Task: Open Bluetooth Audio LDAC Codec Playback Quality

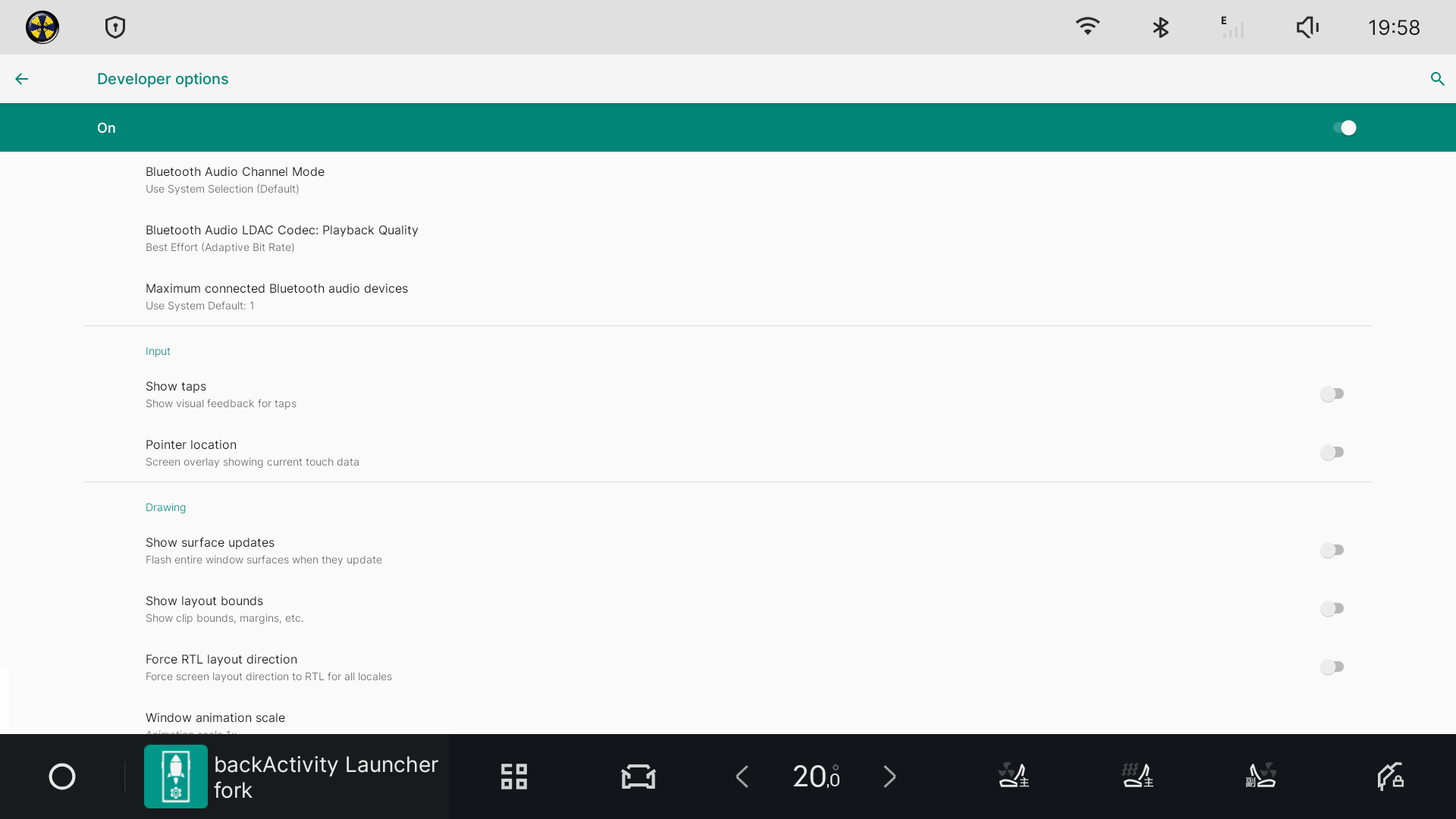Action: click(x=281, y=238)
